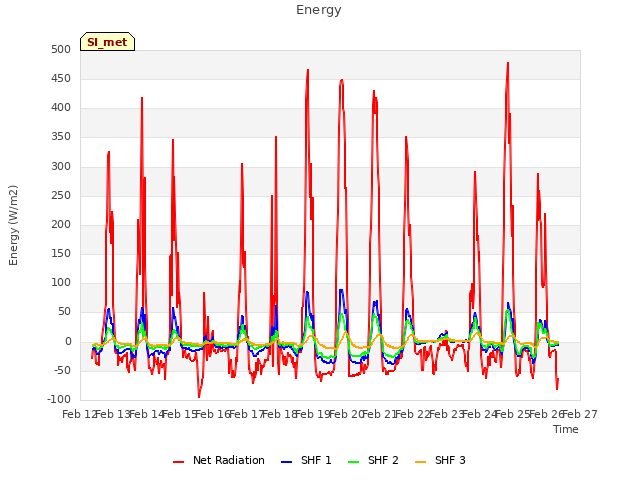Click the -100 y-axis tick label
Image resolution: width=640 pixels, height=480 pixels.
(59, 400)
